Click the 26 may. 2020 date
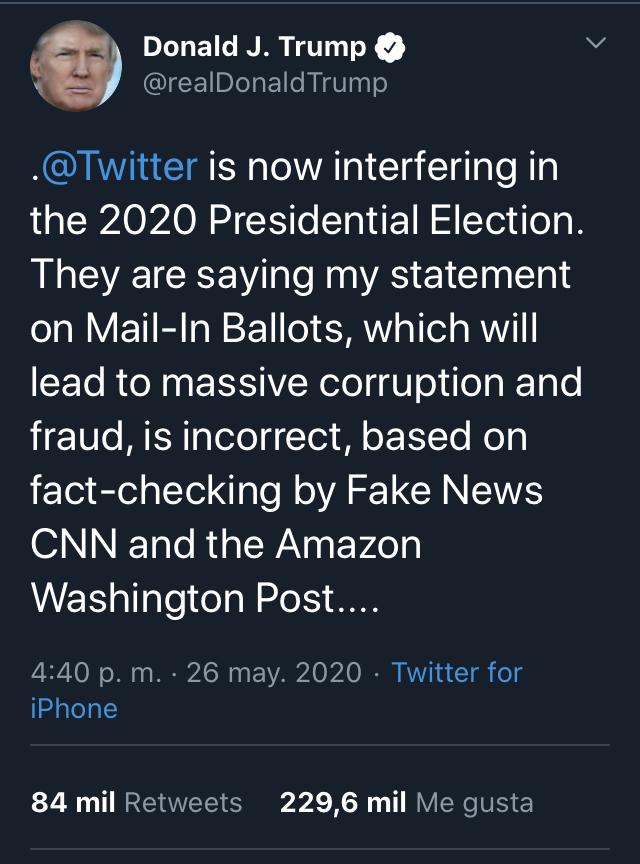The image size is (640, 864). click(x=274, y=673)
